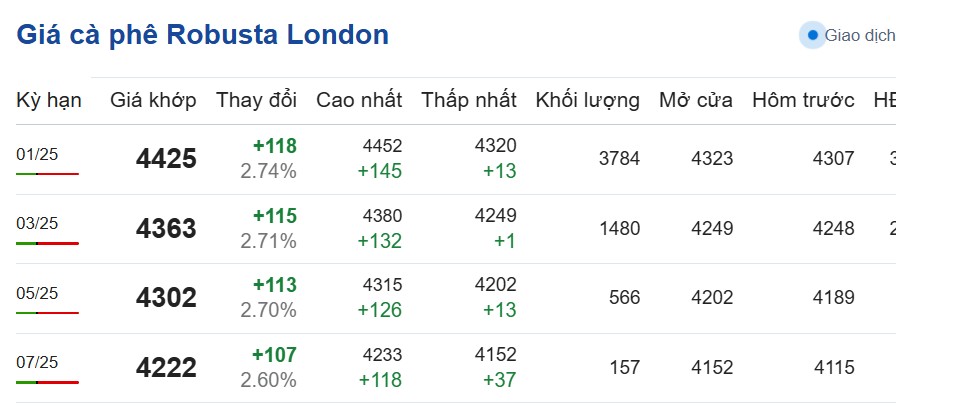Click the +115 change value for 03/25
The image size is (957, 411).
tap(274, 216)
